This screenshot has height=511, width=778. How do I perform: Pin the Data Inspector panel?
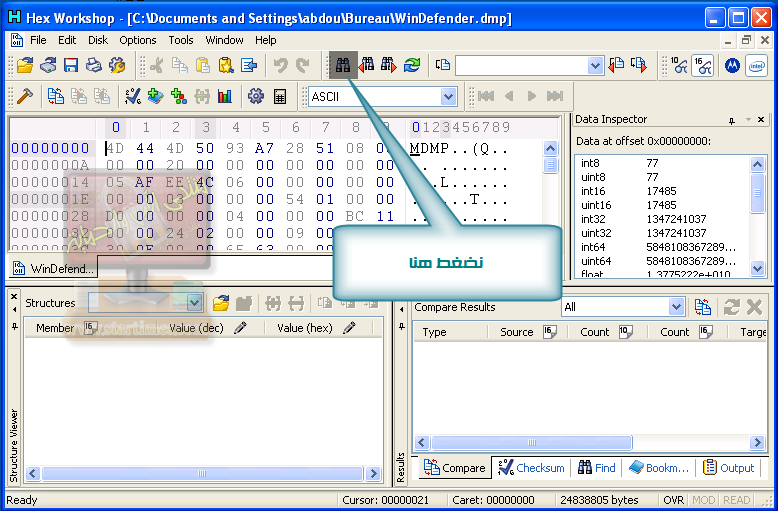tap(732, 120)
